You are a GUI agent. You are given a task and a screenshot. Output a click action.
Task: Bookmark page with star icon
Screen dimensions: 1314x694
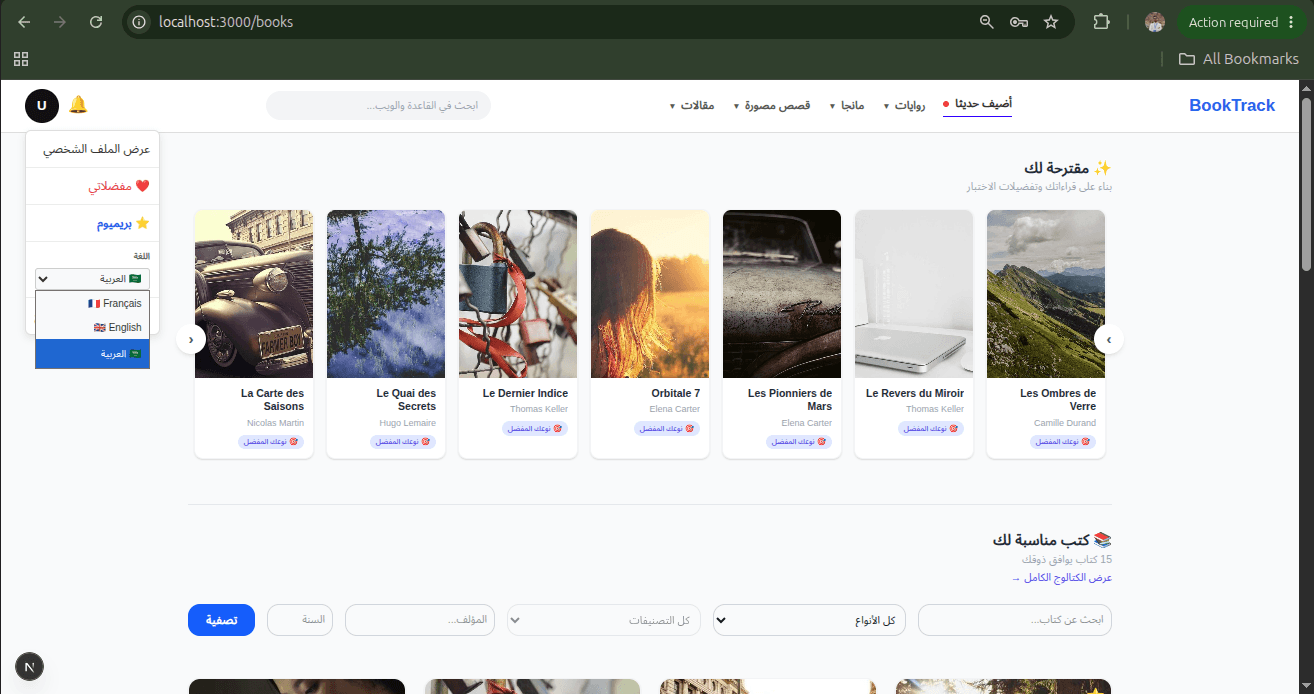click(x=1051, y=22)
